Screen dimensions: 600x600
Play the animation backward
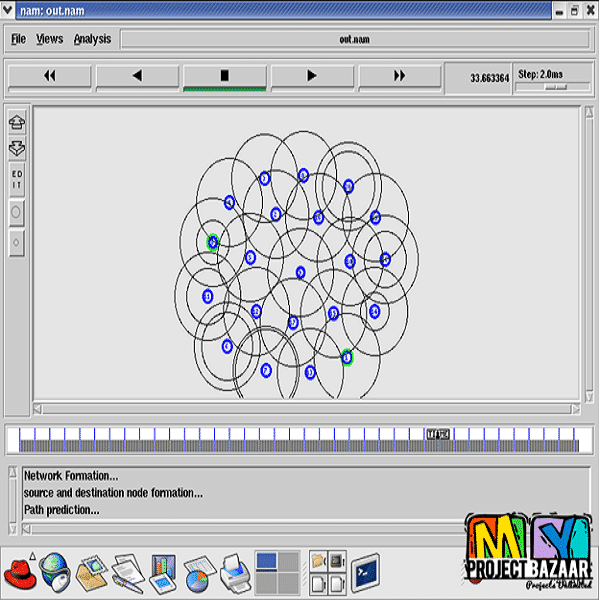click(137, 76)
